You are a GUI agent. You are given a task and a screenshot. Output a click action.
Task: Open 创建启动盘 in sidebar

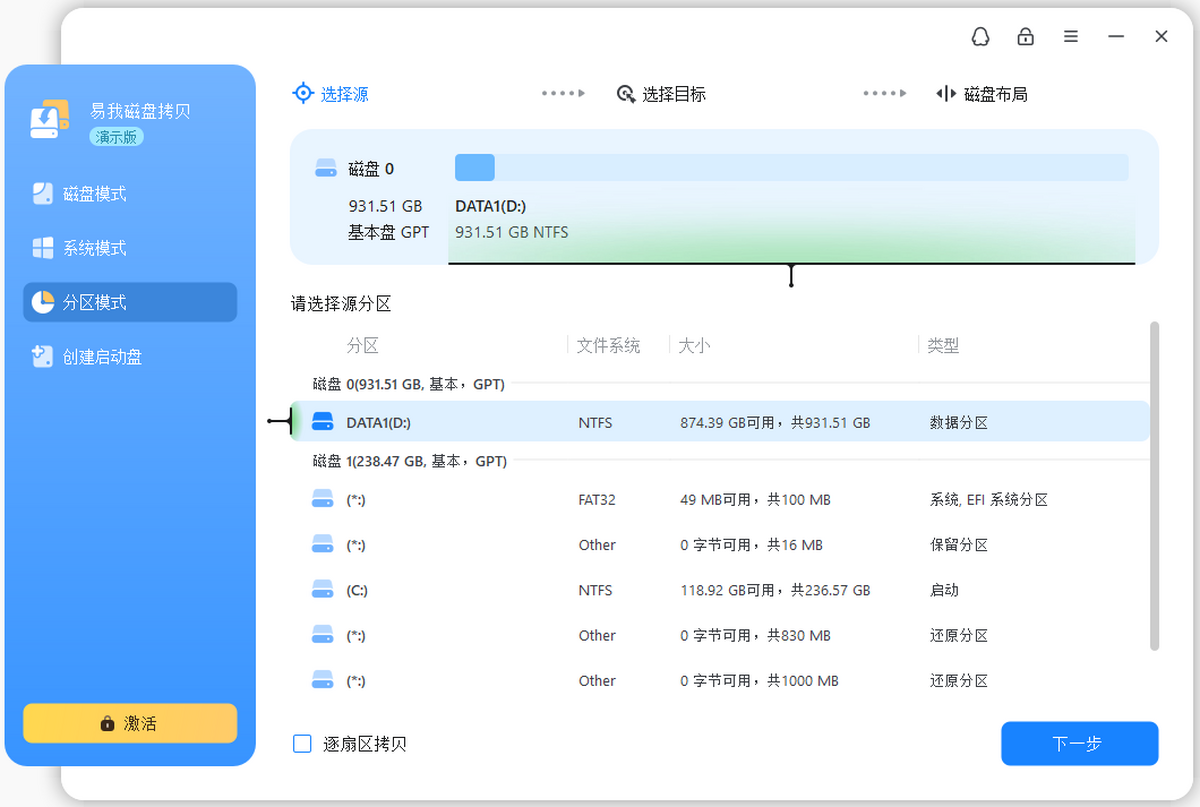click(130, 356)
